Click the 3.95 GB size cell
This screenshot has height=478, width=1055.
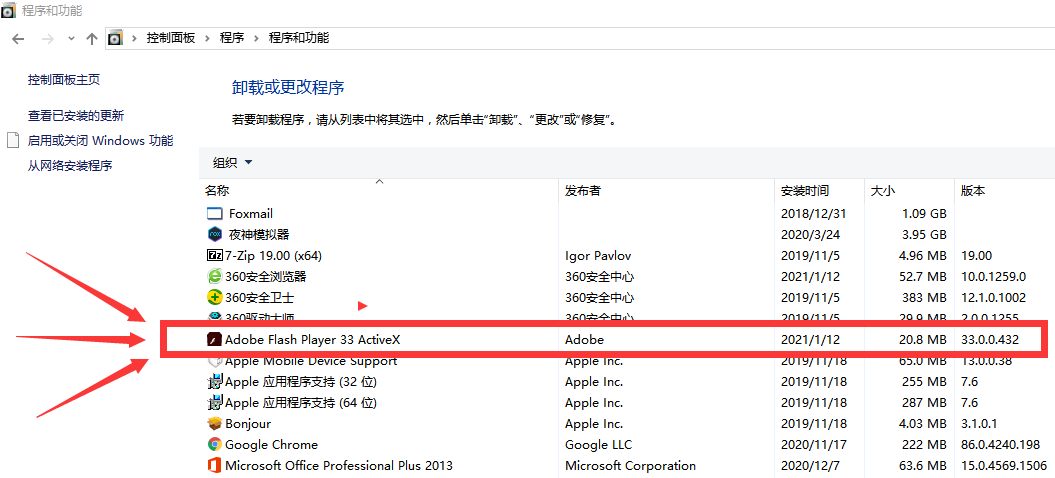pyautogui.click(x=923, y=234)
